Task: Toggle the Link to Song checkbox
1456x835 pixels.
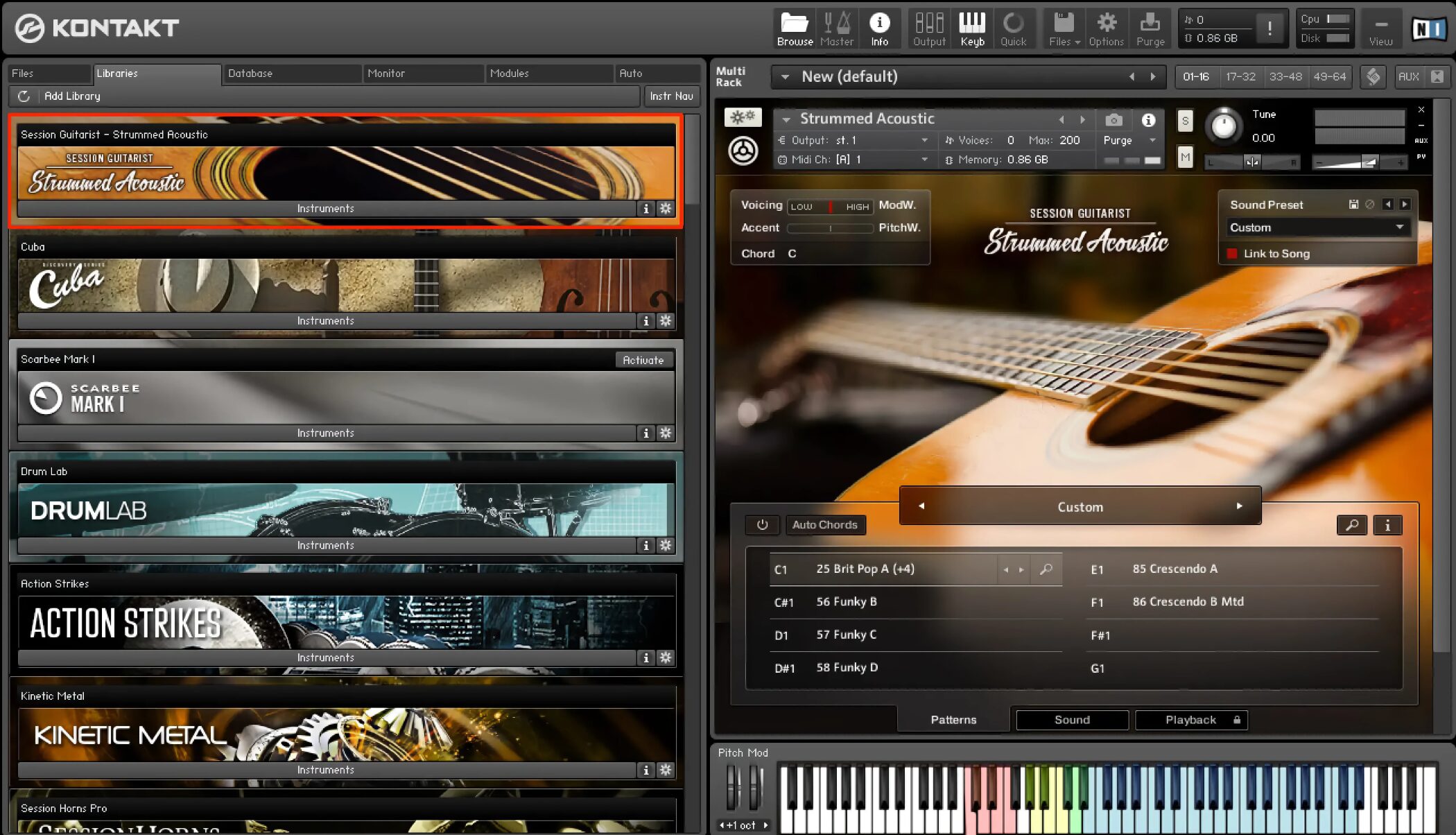Action: (x=1232, y=254)
